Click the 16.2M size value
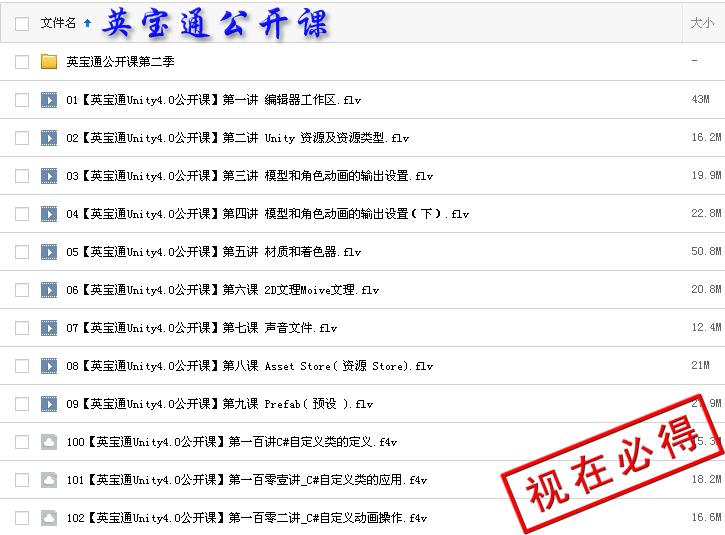The image size is (725, 535). tap(707, 137)
